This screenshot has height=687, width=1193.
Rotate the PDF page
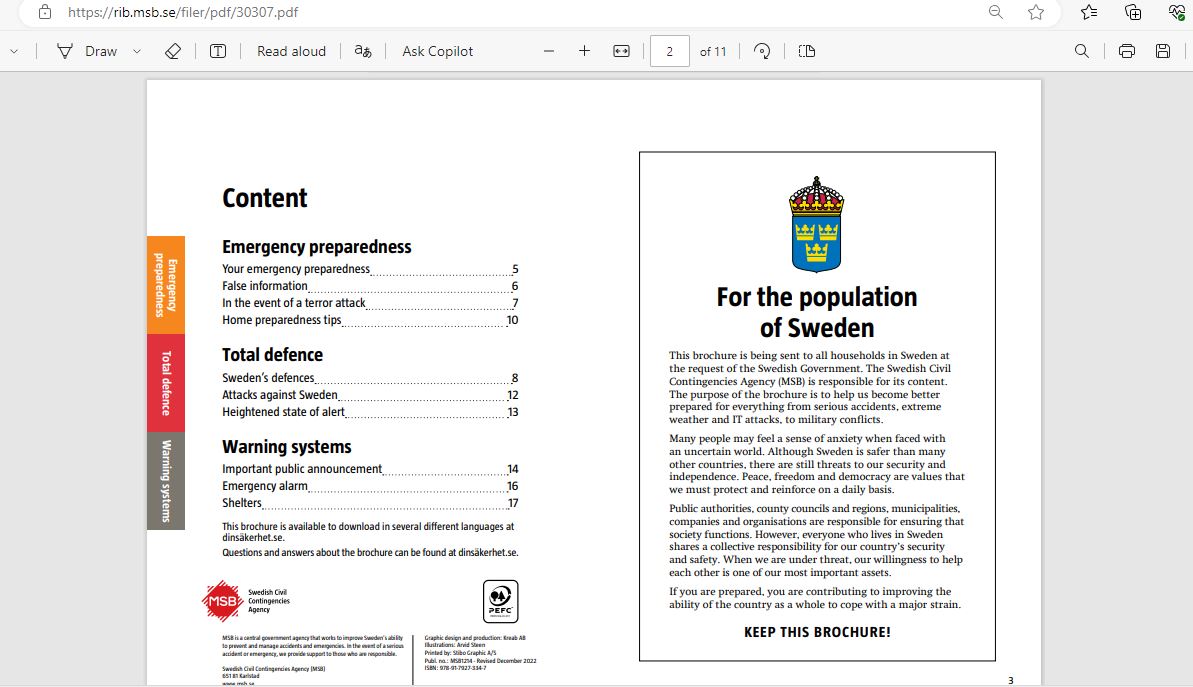tap(762, 51)
